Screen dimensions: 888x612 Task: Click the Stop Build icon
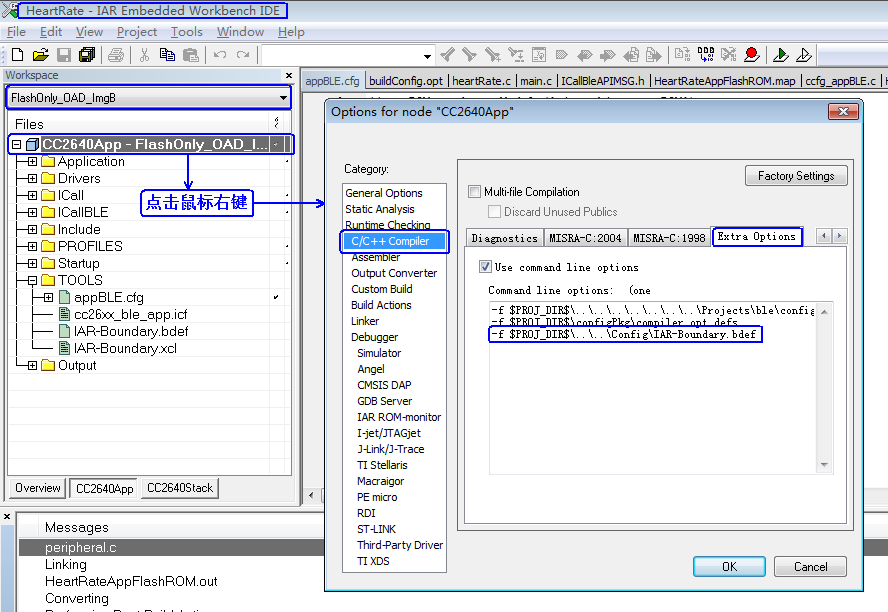729,55
